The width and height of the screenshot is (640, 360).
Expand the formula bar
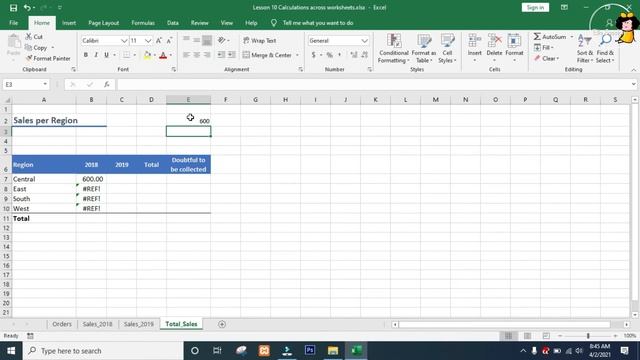[x=633, y=84]
